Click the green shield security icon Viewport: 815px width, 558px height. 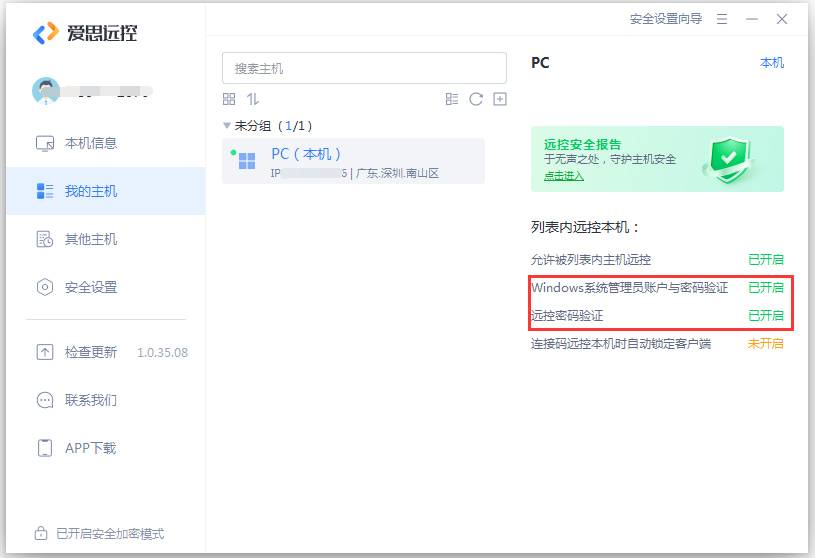726,158
